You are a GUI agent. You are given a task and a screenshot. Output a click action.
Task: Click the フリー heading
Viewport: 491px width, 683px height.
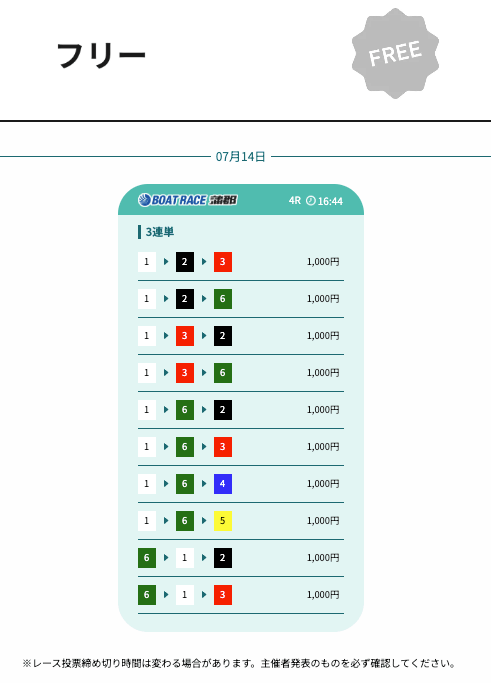[101, 55]
